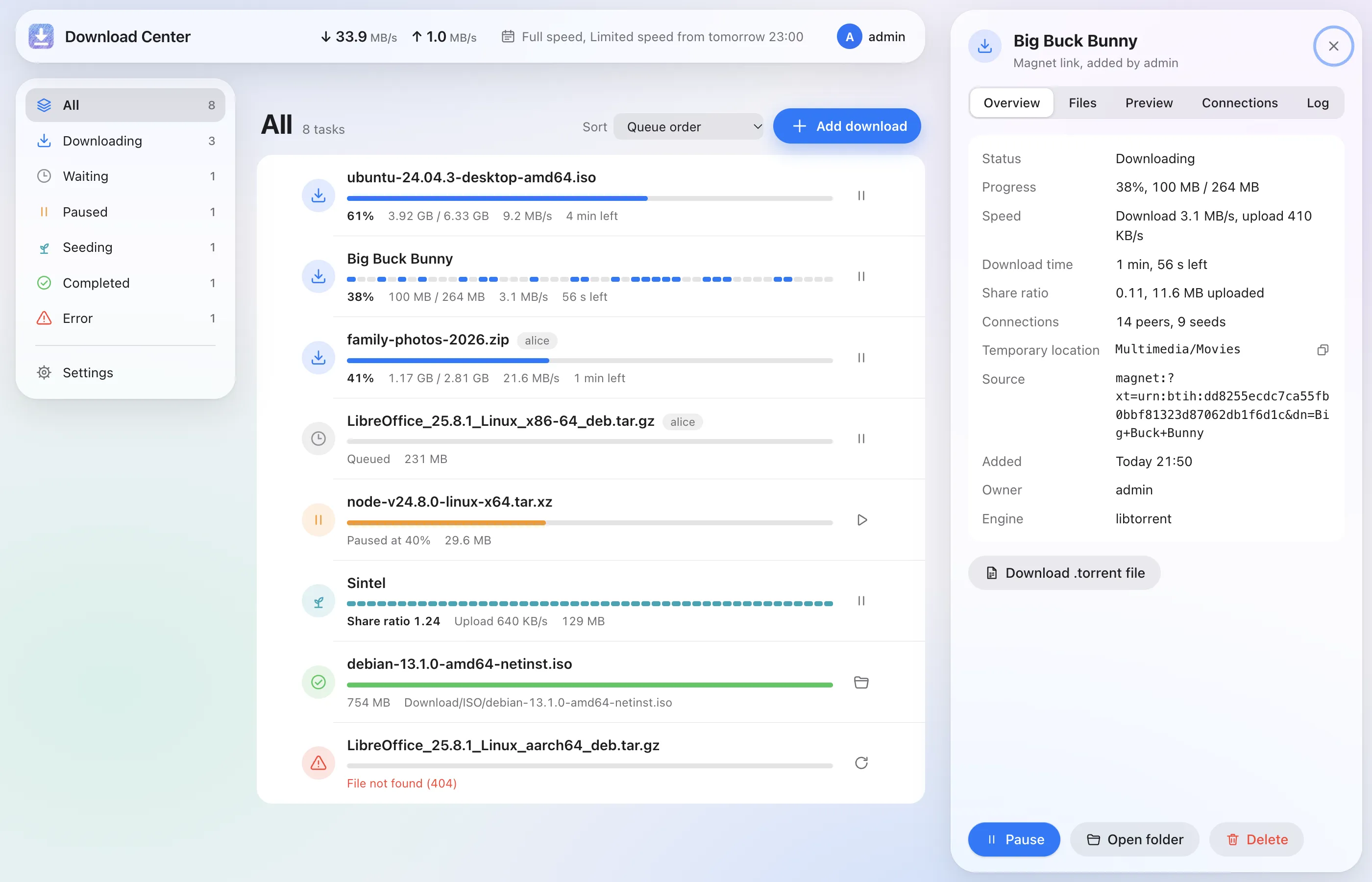
Task: Open folder of debian-13.1.0 netinst ISO
Action: (860, 682)
